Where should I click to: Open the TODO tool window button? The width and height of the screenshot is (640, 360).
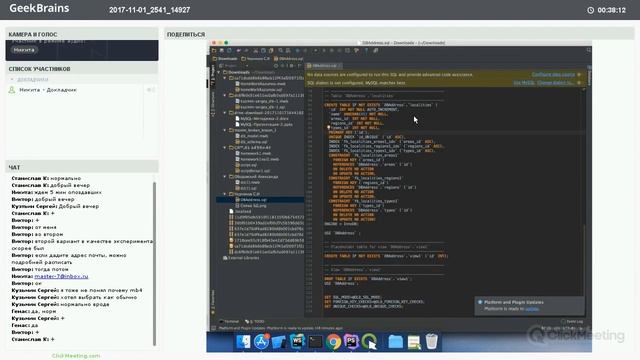pos(255,321)
